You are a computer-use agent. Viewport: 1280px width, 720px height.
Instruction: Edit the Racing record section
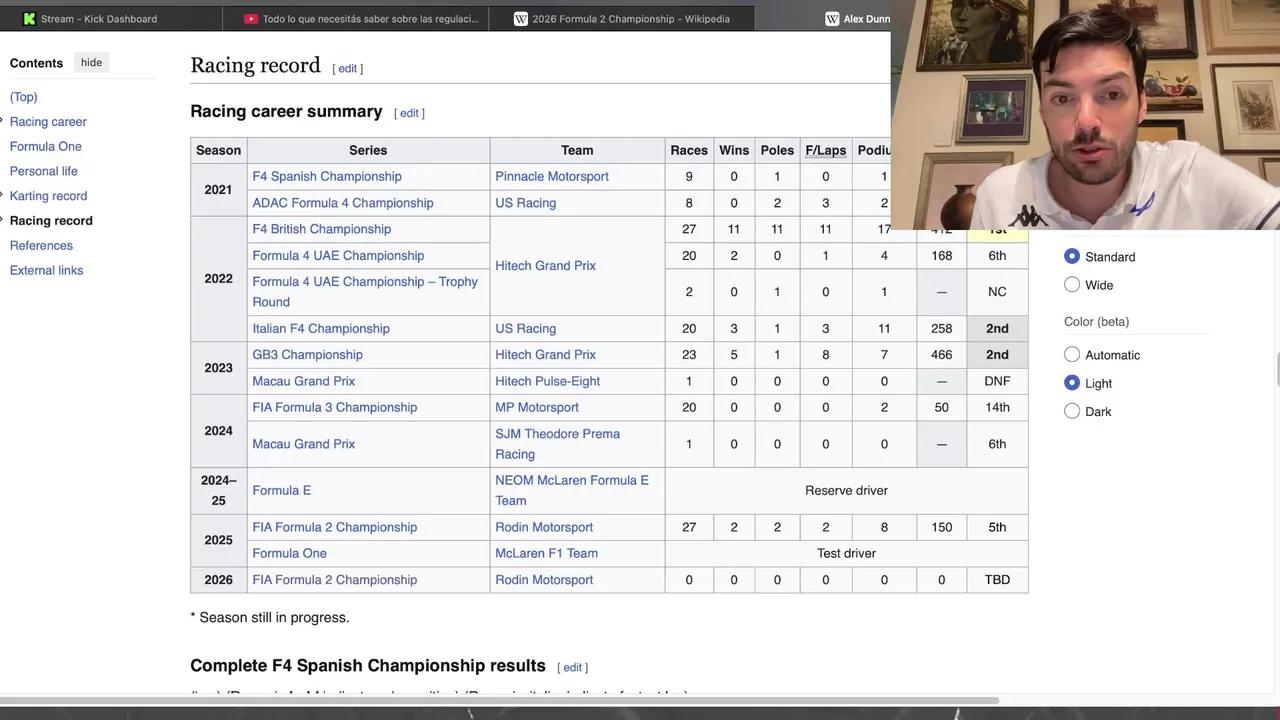pos(347,69)
